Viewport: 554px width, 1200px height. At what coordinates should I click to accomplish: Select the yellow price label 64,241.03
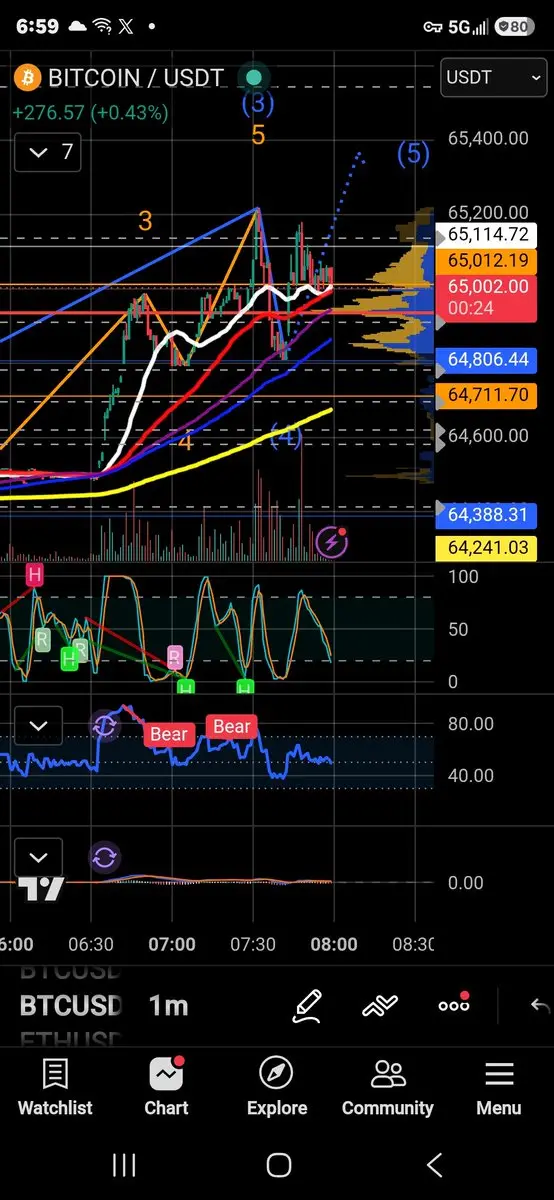coord(488,547)
